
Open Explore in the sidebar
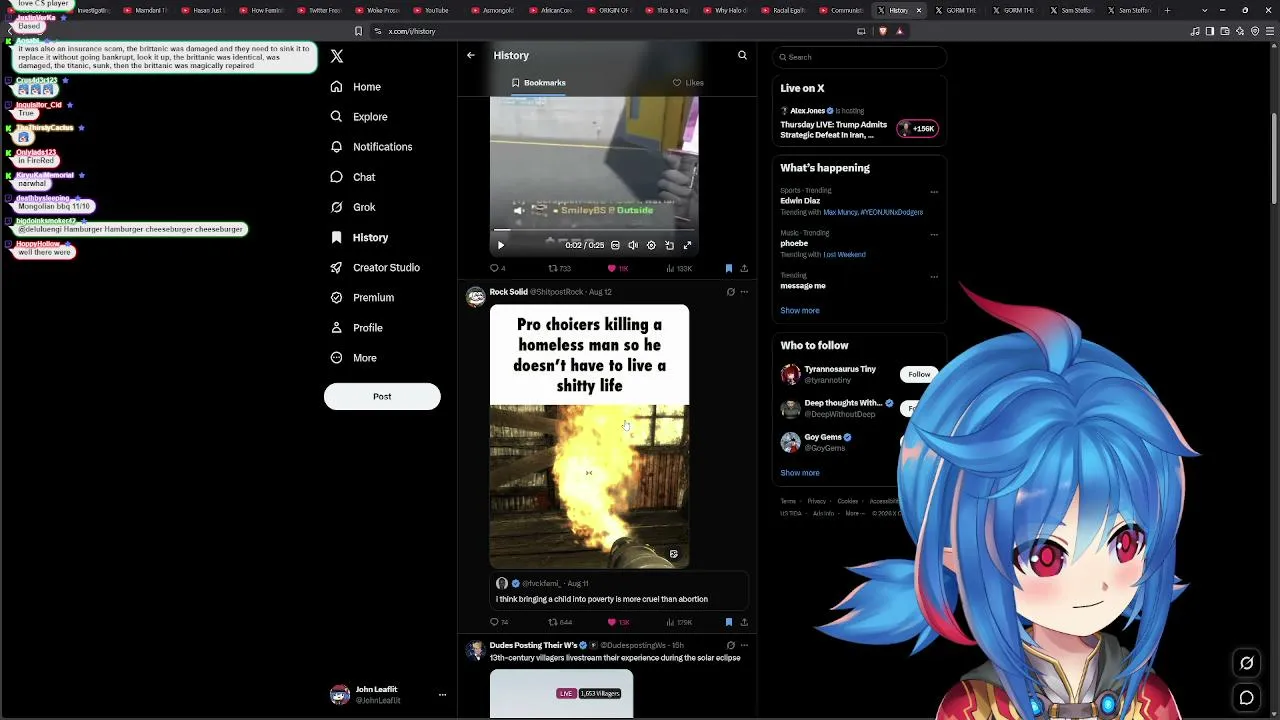pyautogui.click(x=359, y=117)
